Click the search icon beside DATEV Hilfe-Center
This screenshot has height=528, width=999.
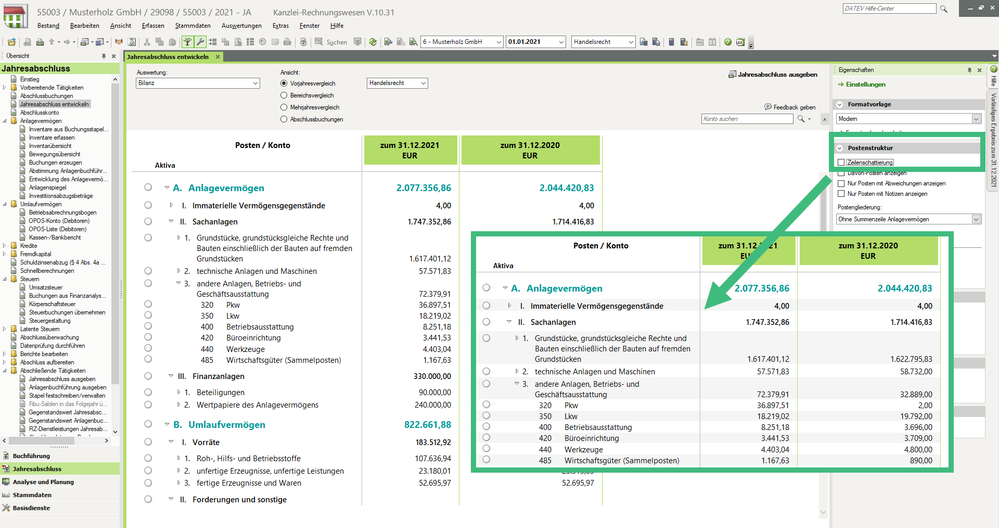coord(944,9)
